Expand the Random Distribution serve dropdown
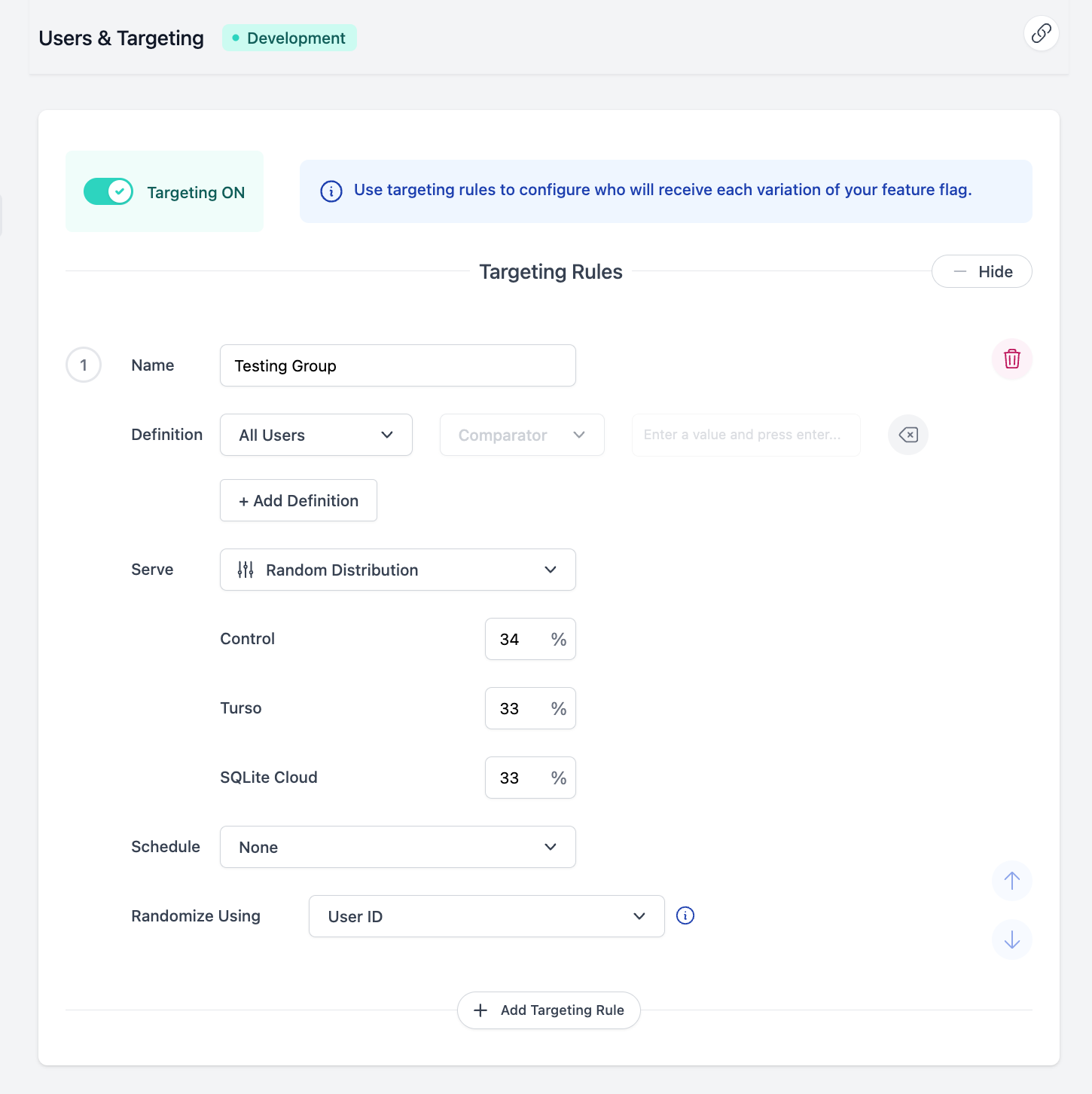The width and height of the screenshot is (1092, 1094). [x=397, y=570]
